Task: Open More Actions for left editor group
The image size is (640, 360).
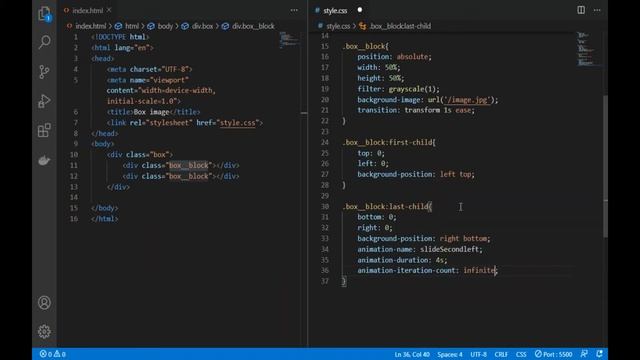Action: pyautogui.click(x=294, y=10)
